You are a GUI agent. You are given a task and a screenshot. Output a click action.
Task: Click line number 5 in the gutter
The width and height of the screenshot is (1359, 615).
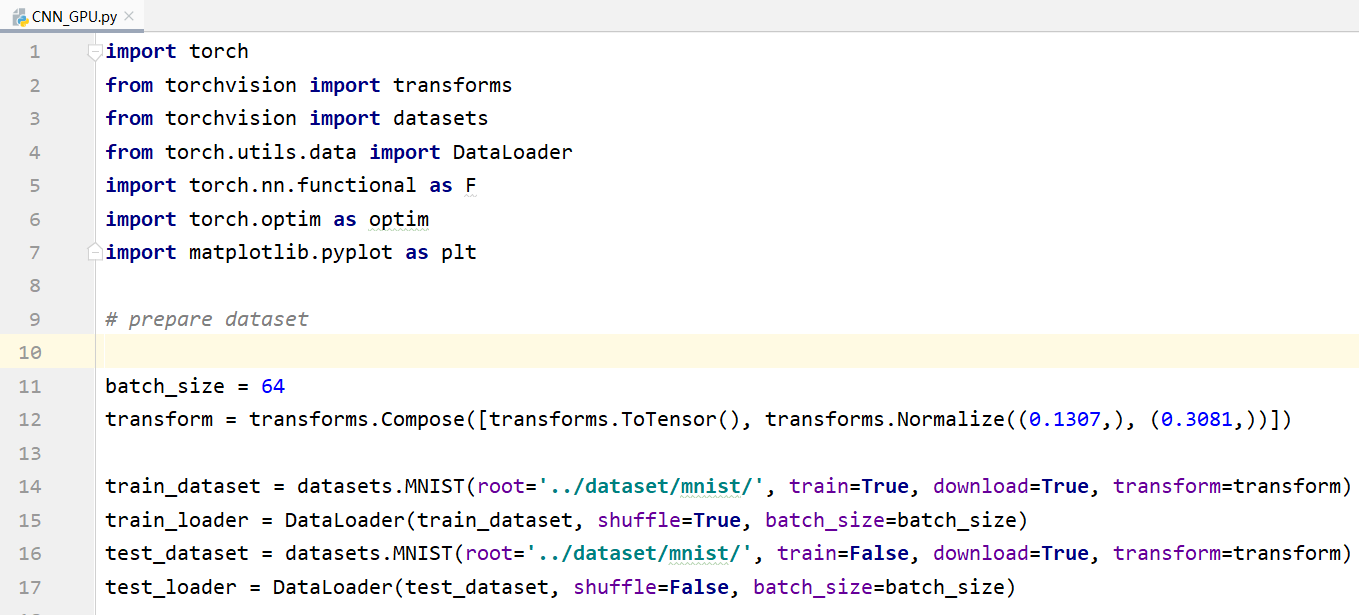pos(35,185)
